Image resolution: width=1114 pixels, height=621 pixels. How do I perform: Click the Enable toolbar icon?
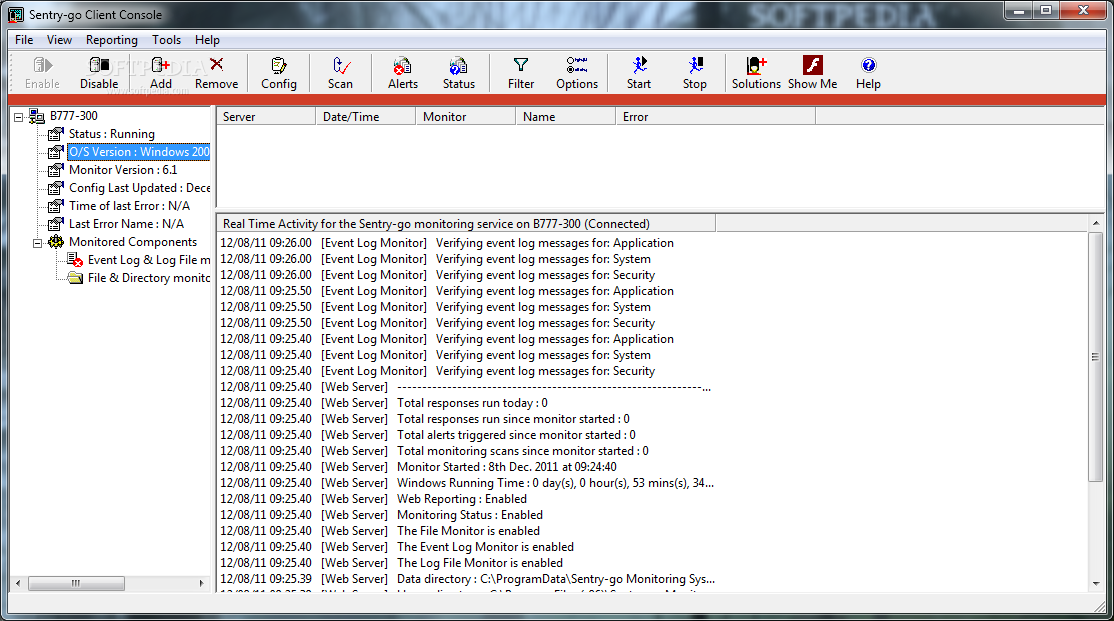tap(42, 65)
